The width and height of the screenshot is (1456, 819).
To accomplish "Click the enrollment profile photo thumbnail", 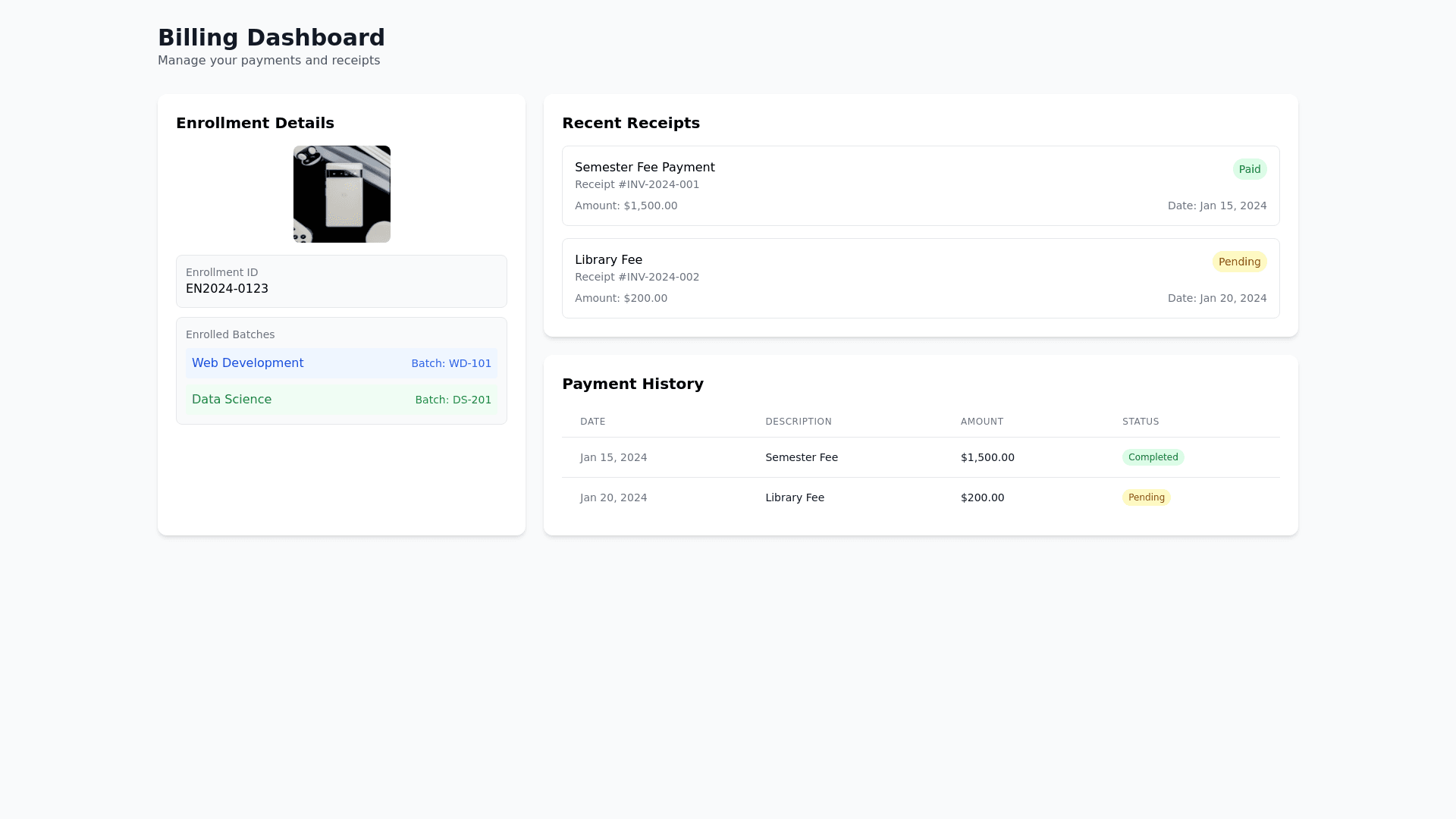I will pyautogui.click(x=341, y=194).
